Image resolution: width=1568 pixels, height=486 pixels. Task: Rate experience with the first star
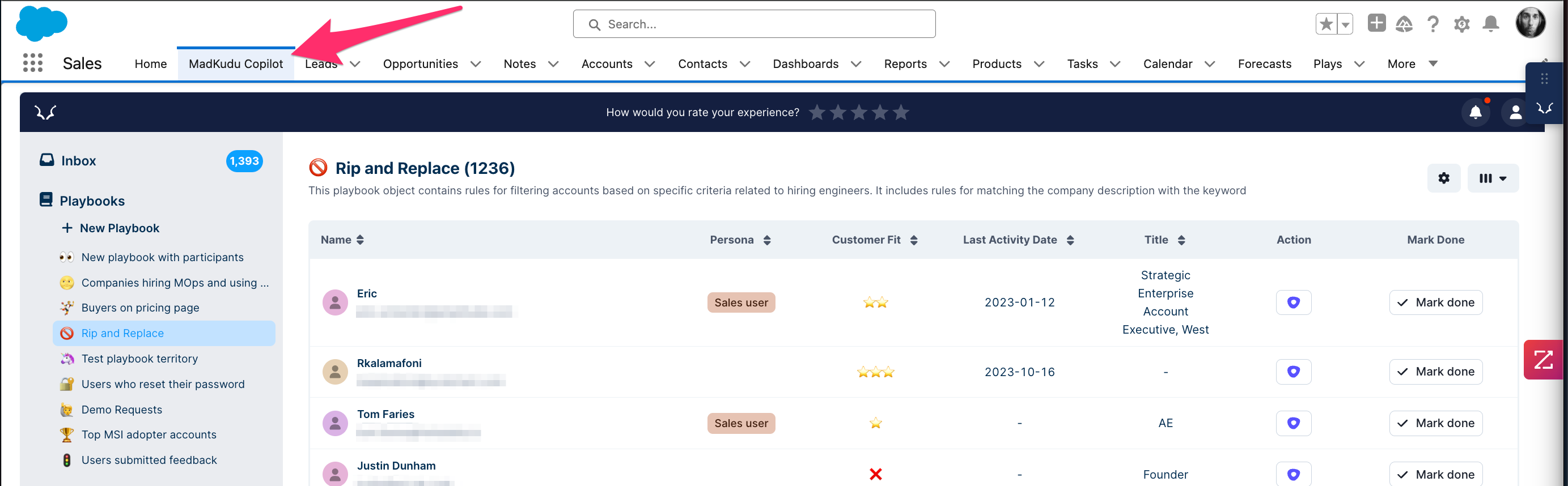[x=817, y=113]
